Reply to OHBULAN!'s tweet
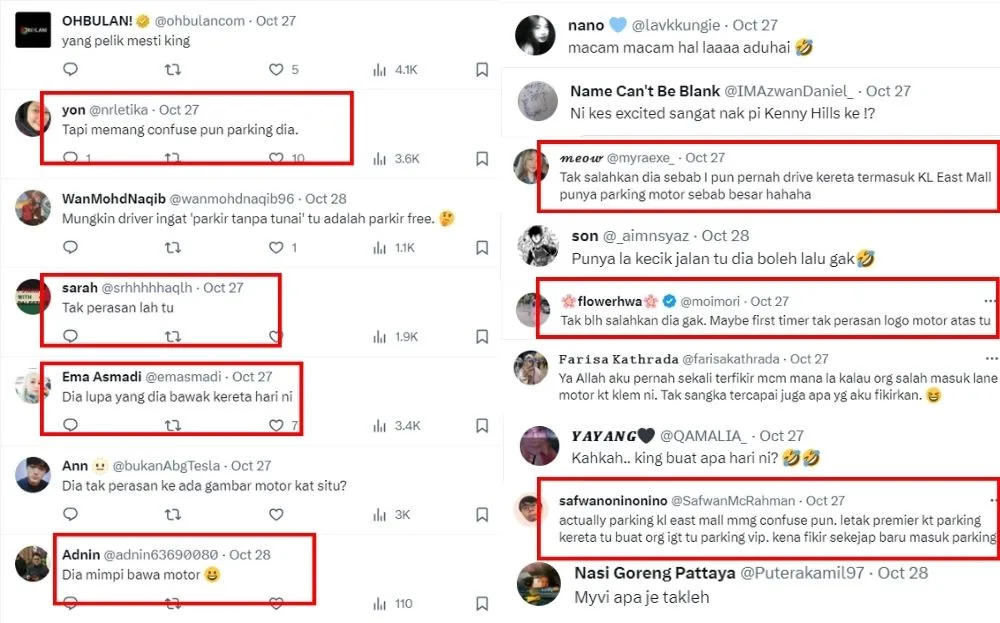Image resolution: width=1000 pixels, height=623 pixels. point(70,70)
